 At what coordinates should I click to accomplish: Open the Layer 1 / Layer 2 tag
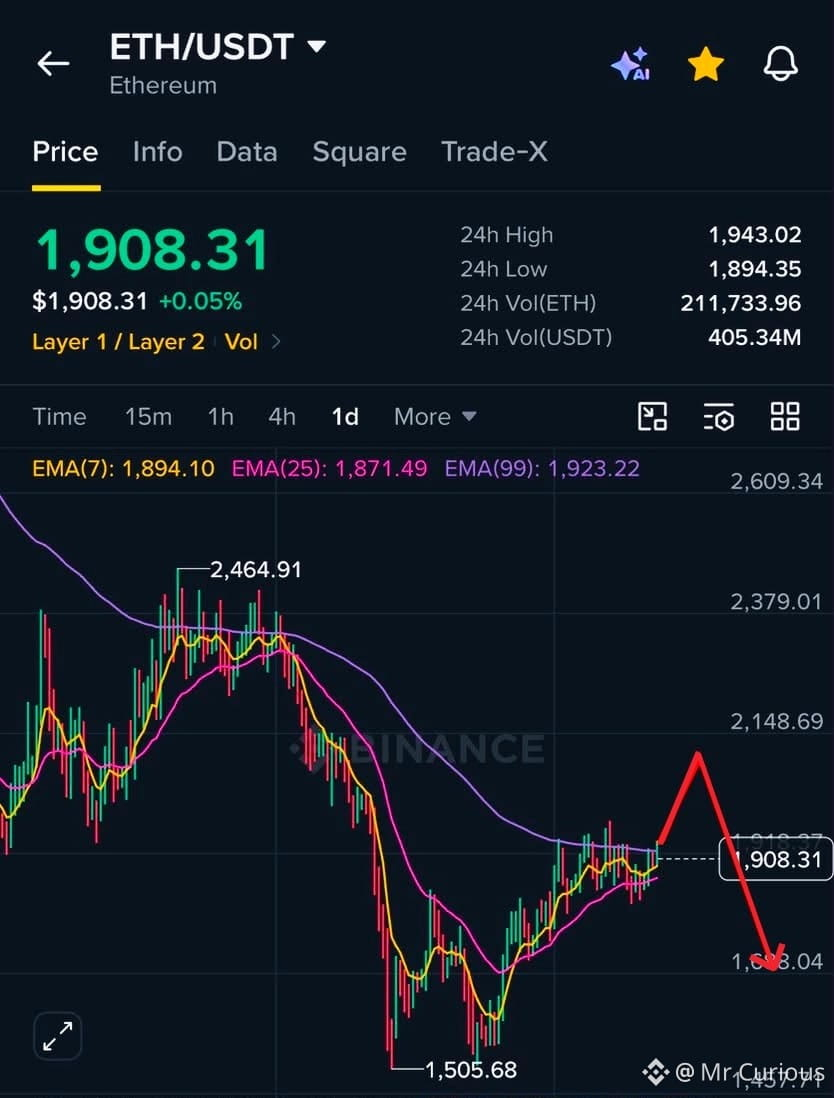[x=118, y=342]
